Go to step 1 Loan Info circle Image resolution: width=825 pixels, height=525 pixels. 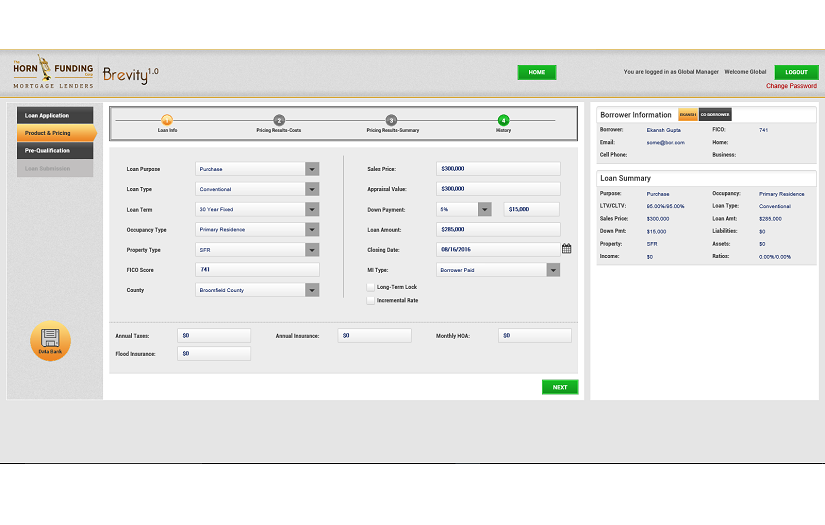(x=167, y=120)
